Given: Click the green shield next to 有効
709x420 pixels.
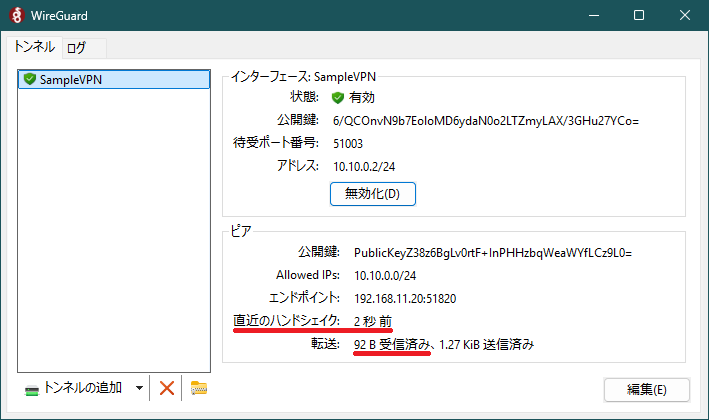Looking at the screenshot, I should pos(338,98).
